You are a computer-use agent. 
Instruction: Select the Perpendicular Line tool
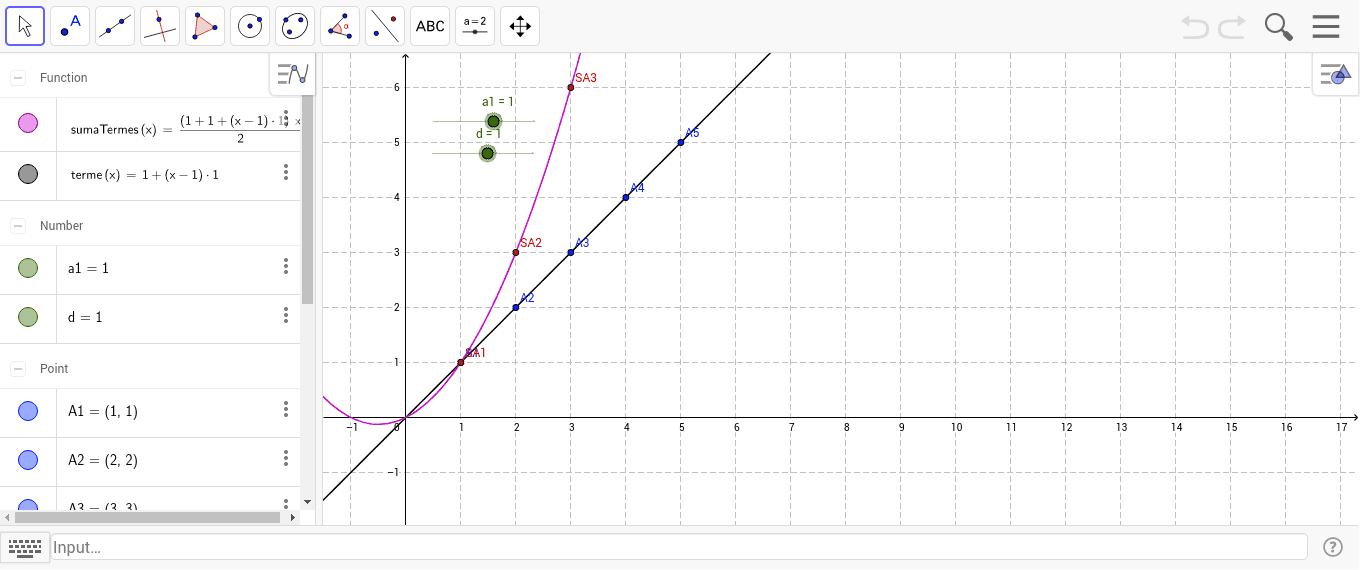160,26
